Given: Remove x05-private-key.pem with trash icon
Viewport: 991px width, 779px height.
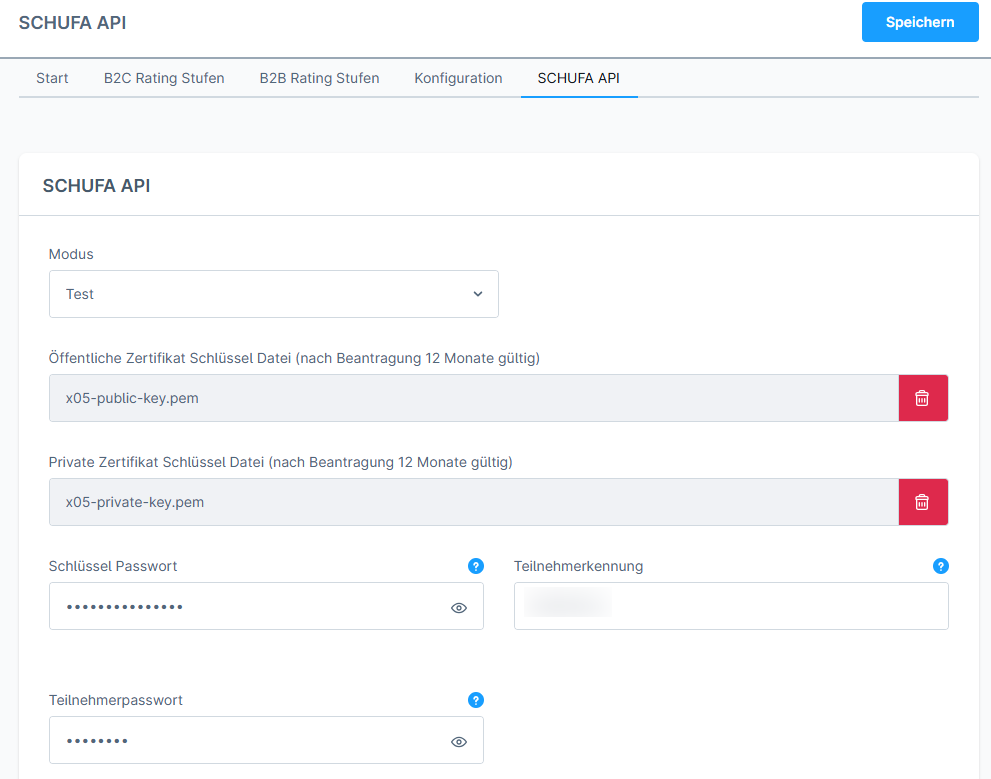Looking at the screenshot, I should pyautogui.click(x=922, y=502).
